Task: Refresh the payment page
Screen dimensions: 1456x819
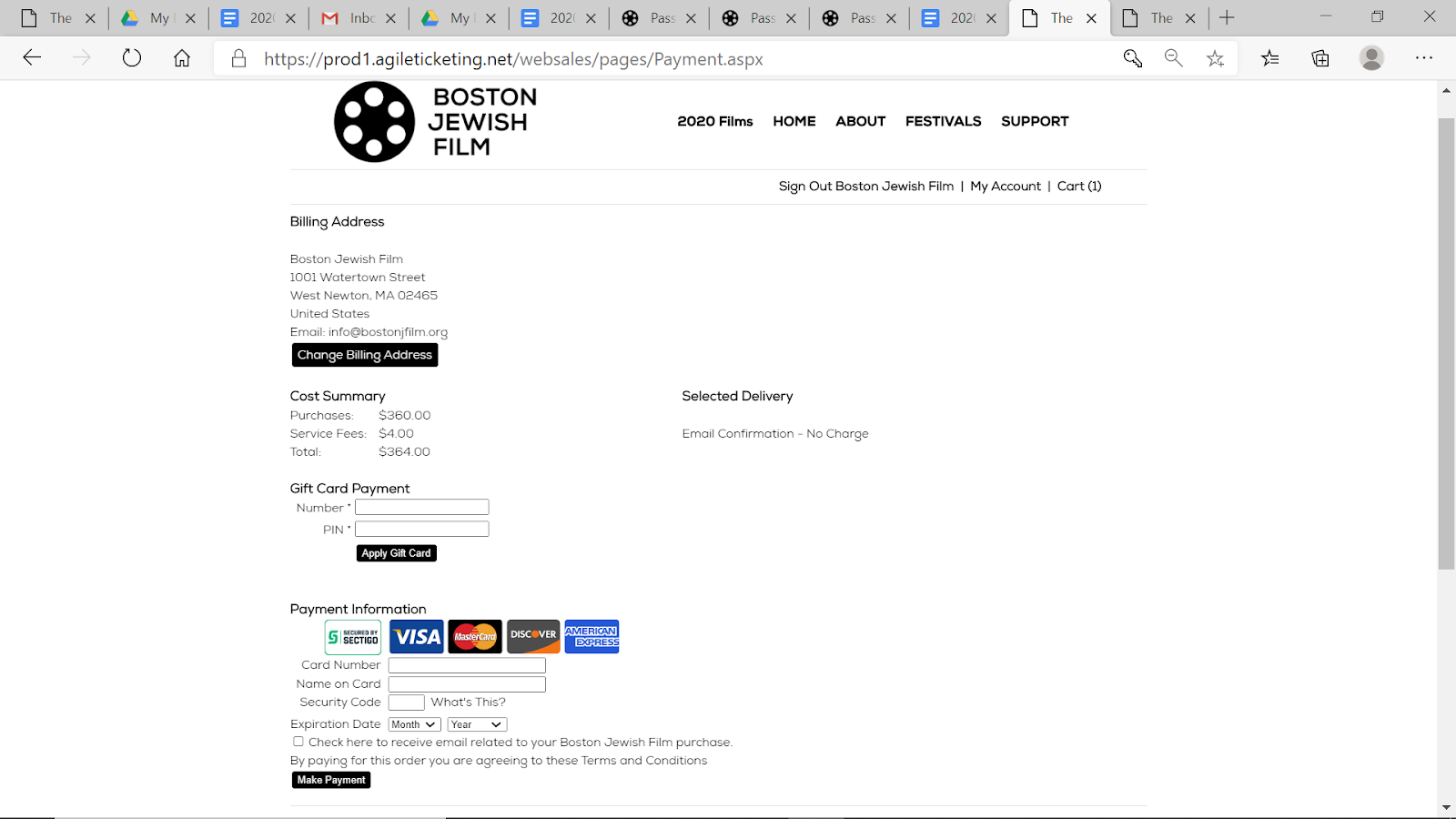Action: click(132, 58)
